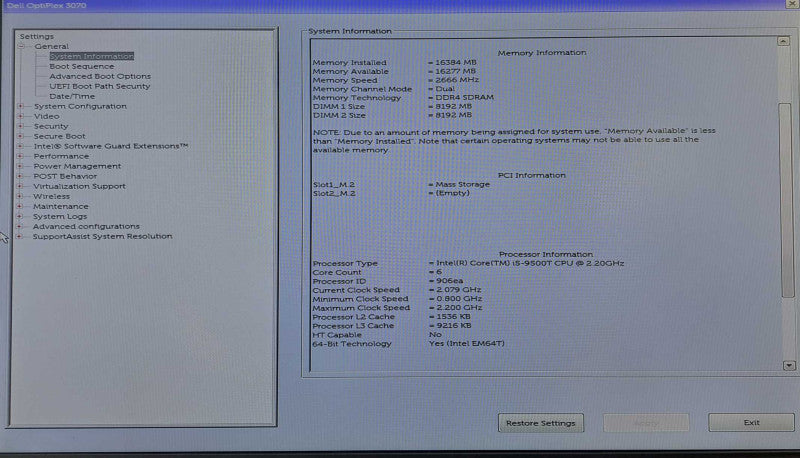800x458 pixels.
Task: Select the General category label
Action: (52, 46)
